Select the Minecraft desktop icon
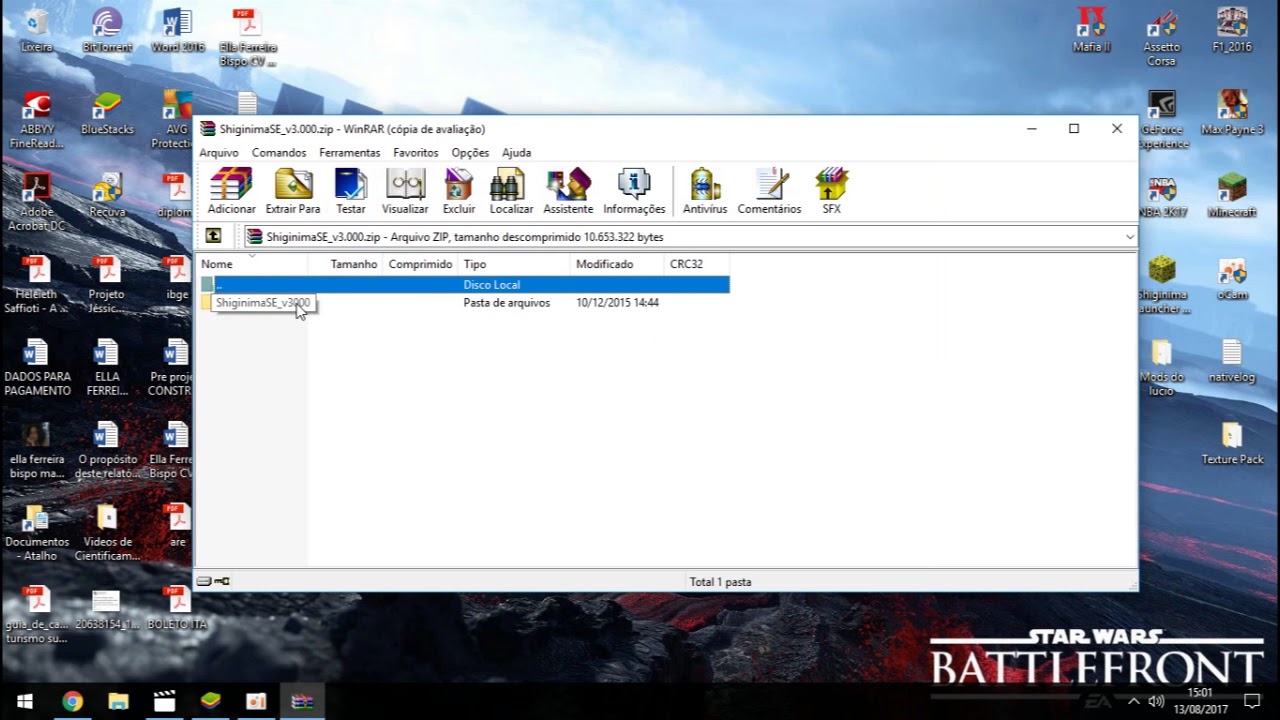1280x720 pixels. (x=1232, y=195)
